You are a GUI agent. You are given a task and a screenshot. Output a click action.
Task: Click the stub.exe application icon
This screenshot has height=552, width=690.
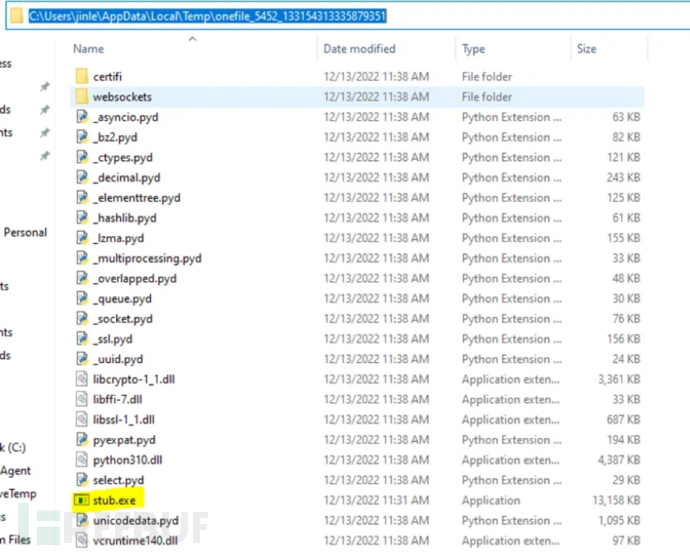82,500
